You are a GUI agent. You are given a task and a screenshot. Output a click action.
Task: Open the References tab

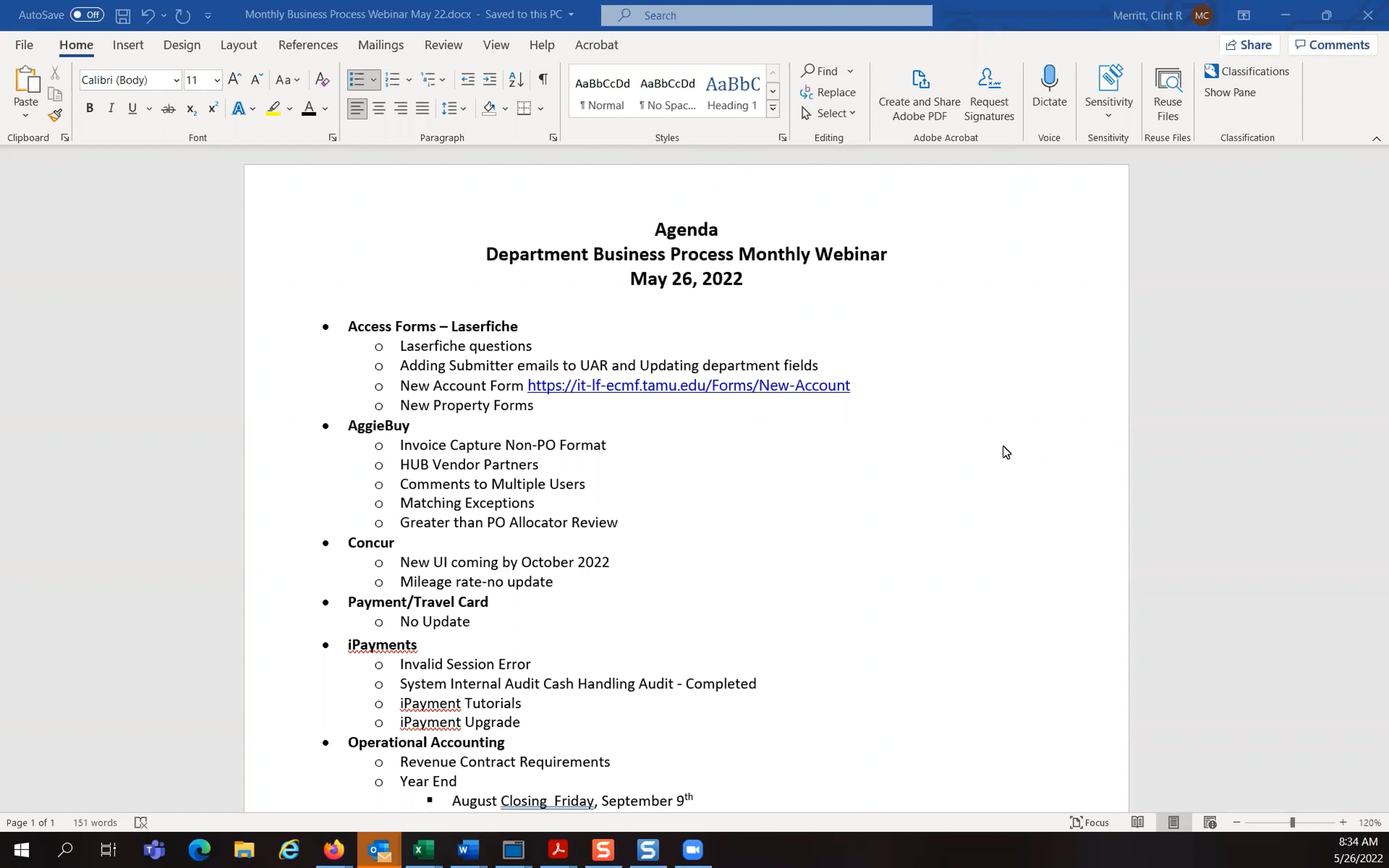pos(308,45)
